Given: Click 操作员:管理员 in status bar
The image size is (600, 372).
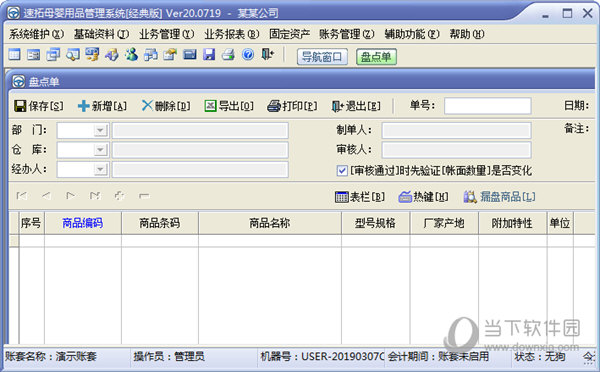Looking at the screenshot, I should pyautogui.click(x=169, y=357).
